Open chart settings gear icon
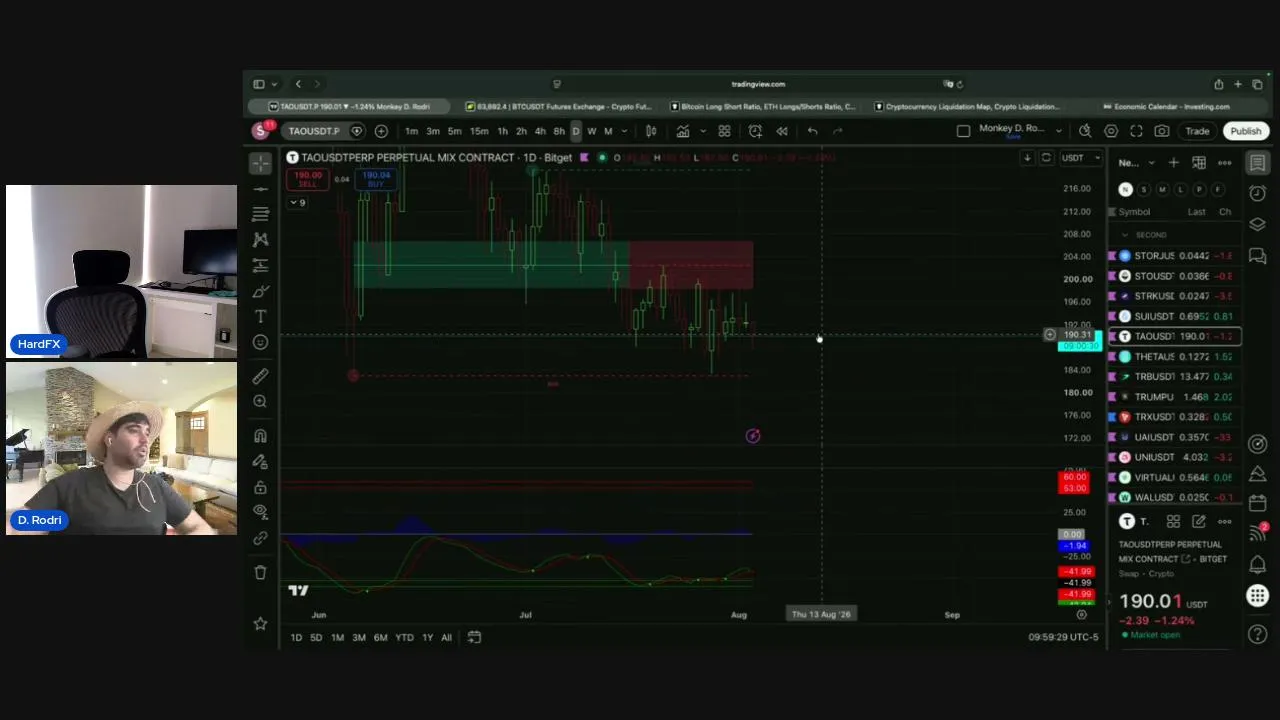The height and width of the screenshot is (720, 1280). click(x=1111, y=131)
